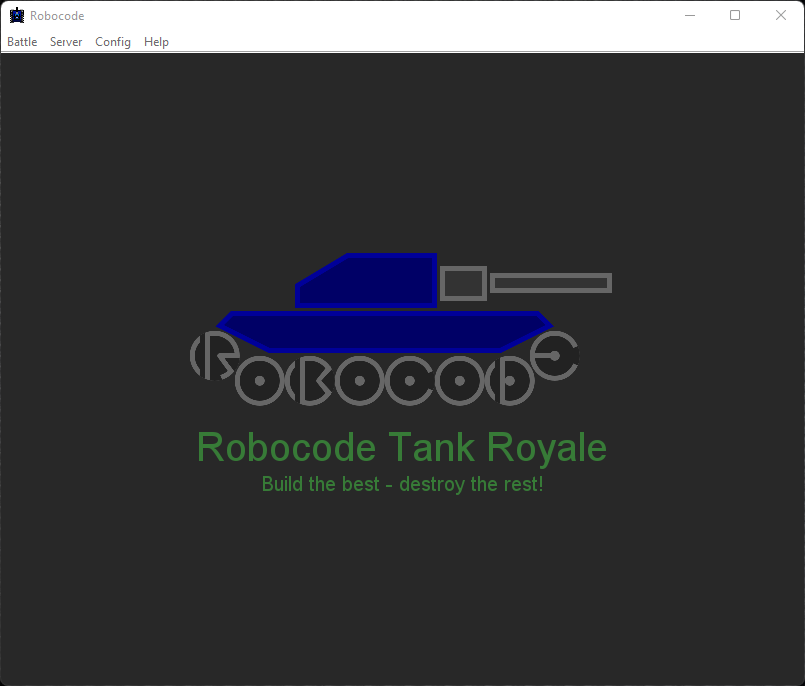Click the long gray cannon barrel

(x=548, y=283)
